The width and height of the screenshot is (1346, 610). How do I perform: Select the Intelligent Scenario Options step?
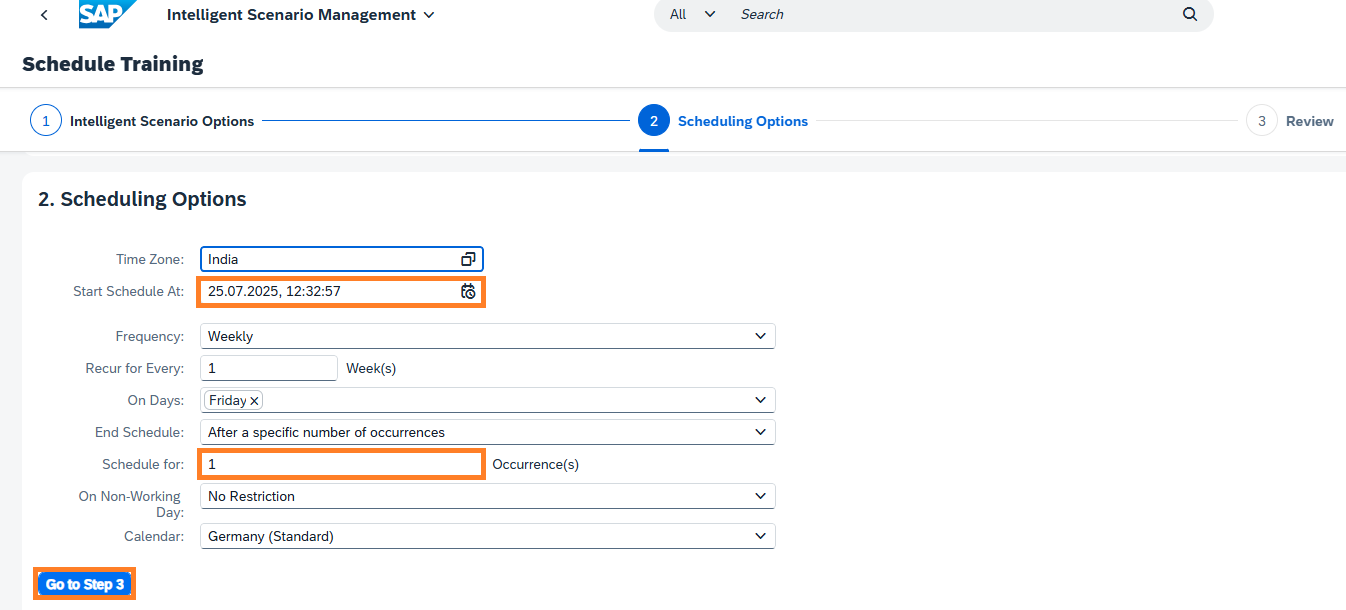click(161, 121)
